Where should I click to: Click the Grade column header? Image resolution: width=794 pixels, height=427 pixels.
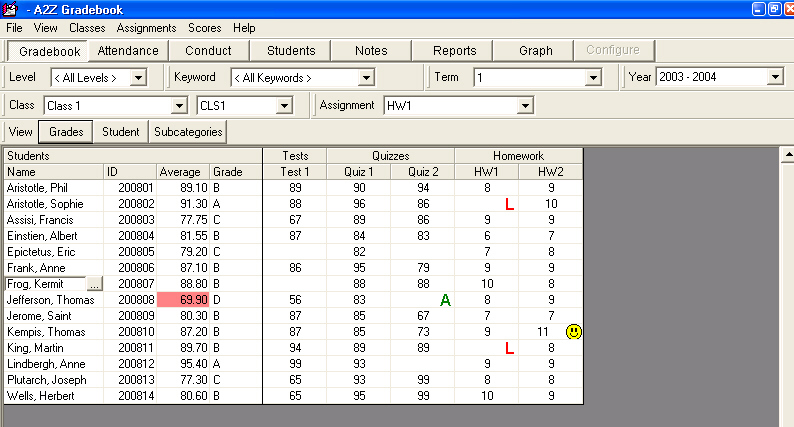coord(235,172)
